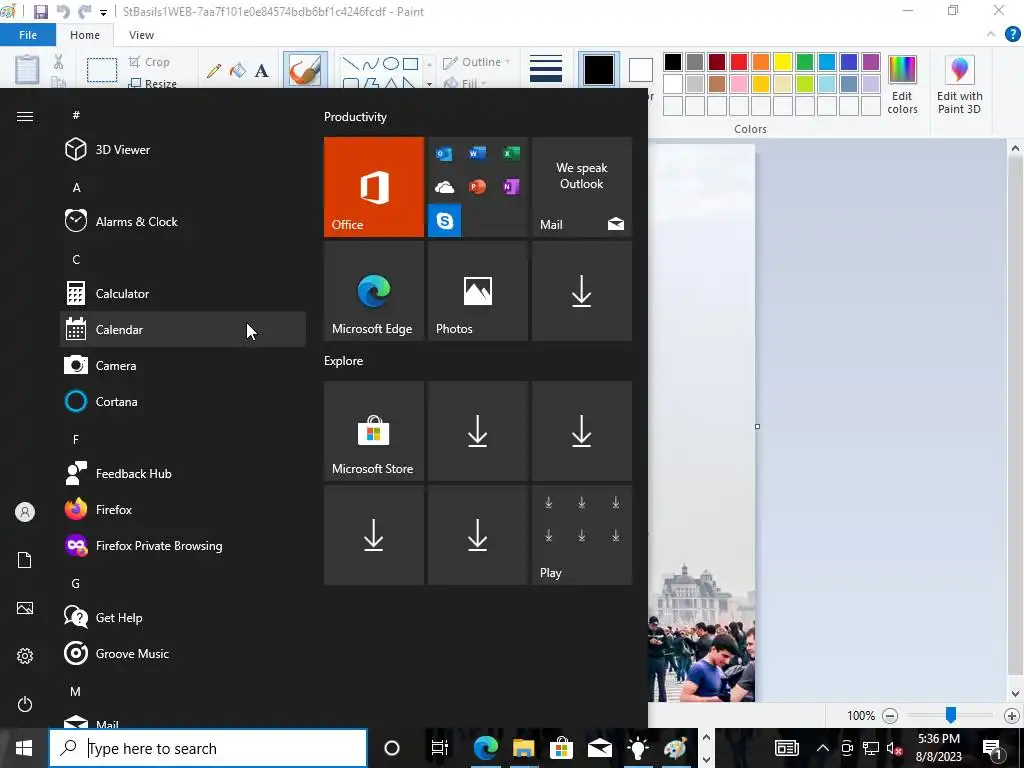The image size is (1024, 768).
Task: Open the Play folder tile
Action: pyautogui.click(x=582, y=536)
